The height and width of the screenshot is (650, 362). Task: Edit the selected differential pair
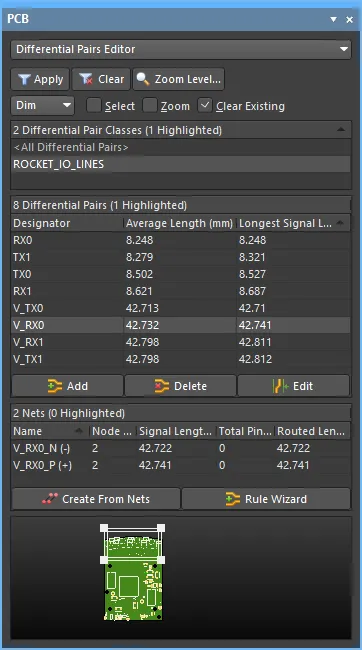pos(294,386)
